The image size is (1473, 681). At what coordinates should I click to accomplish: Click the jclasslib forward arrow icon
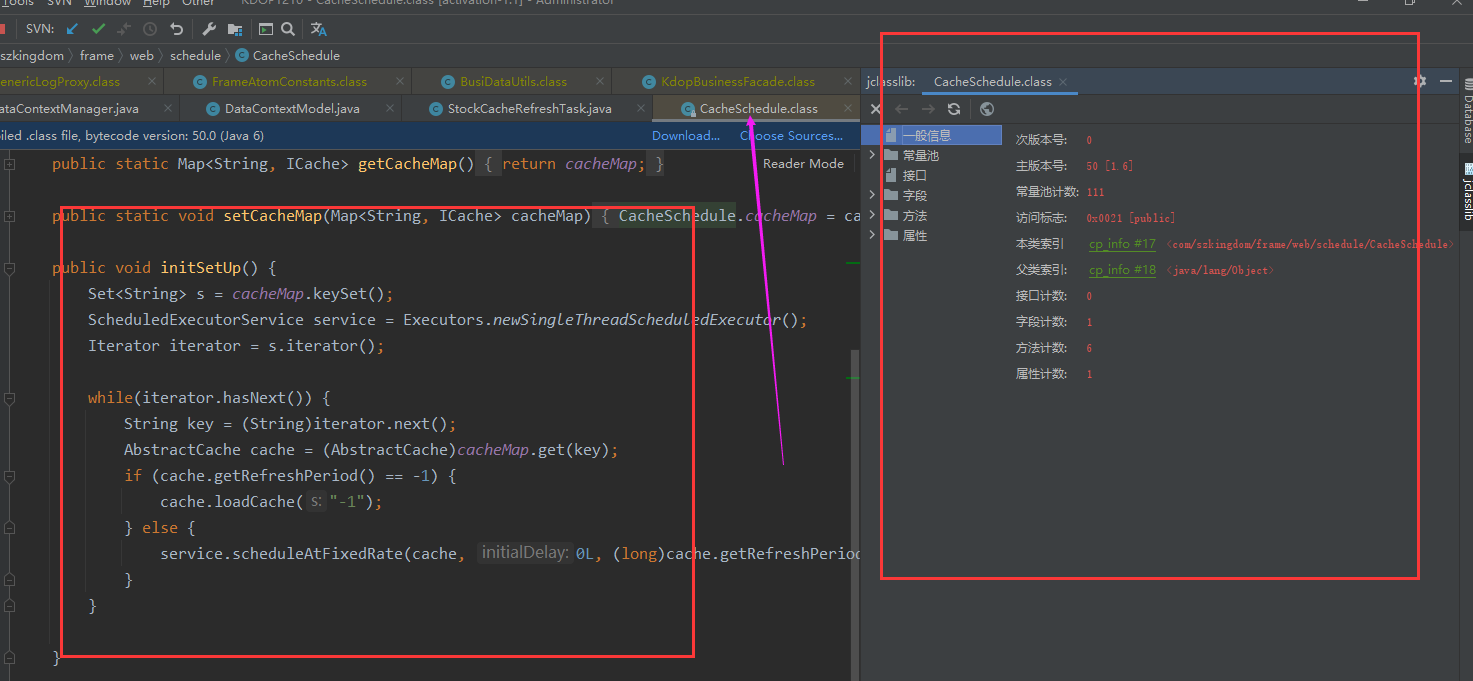928,109
